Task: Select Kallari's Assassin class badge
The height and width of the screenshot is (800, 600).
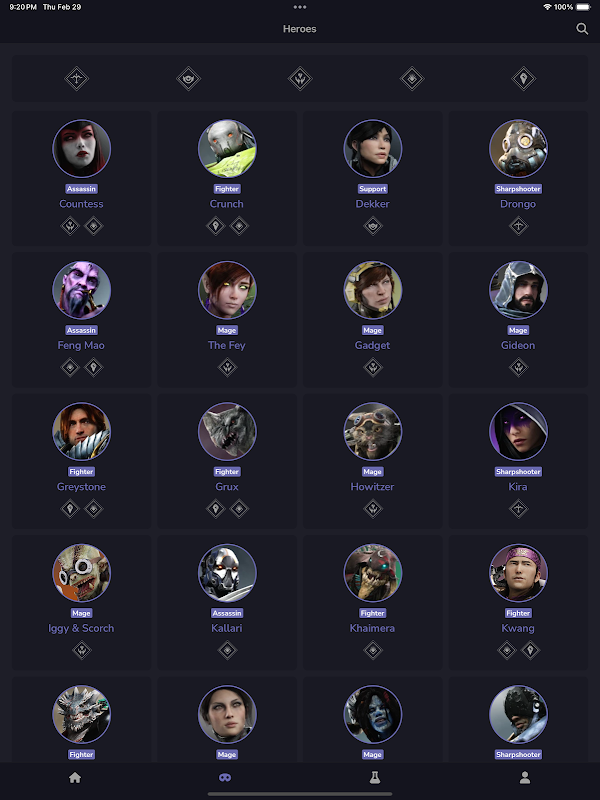Action: 227,613
